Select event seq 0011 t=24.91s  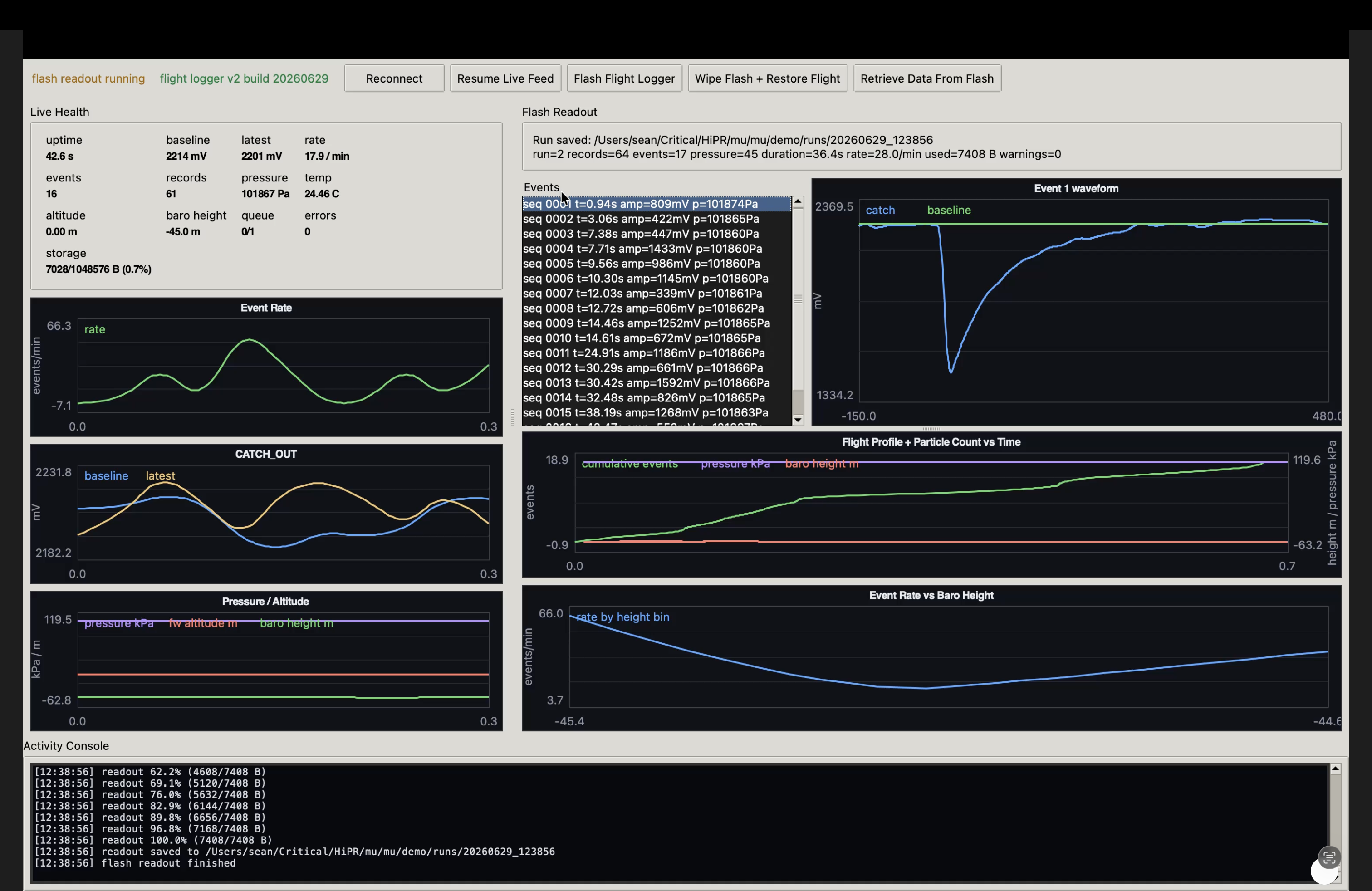[x=657, y=353]
